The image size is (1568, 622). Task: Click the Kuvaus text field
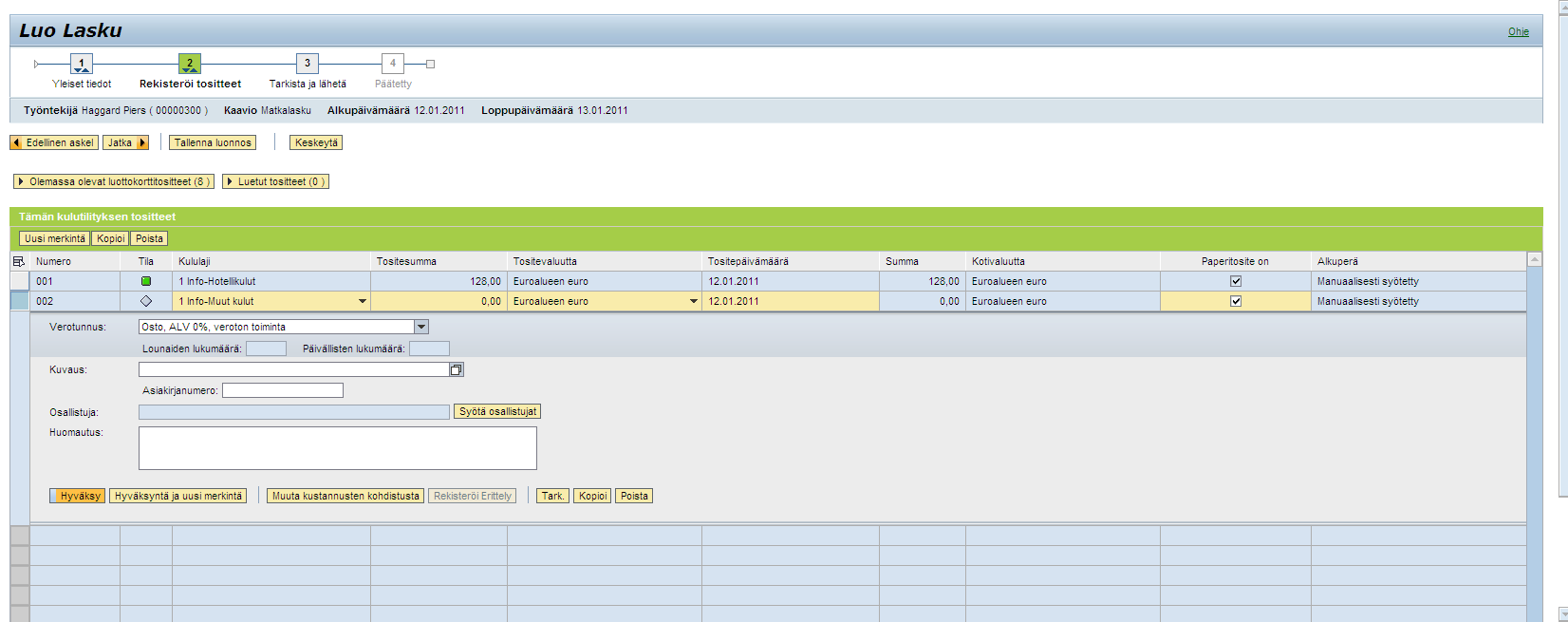293,369
